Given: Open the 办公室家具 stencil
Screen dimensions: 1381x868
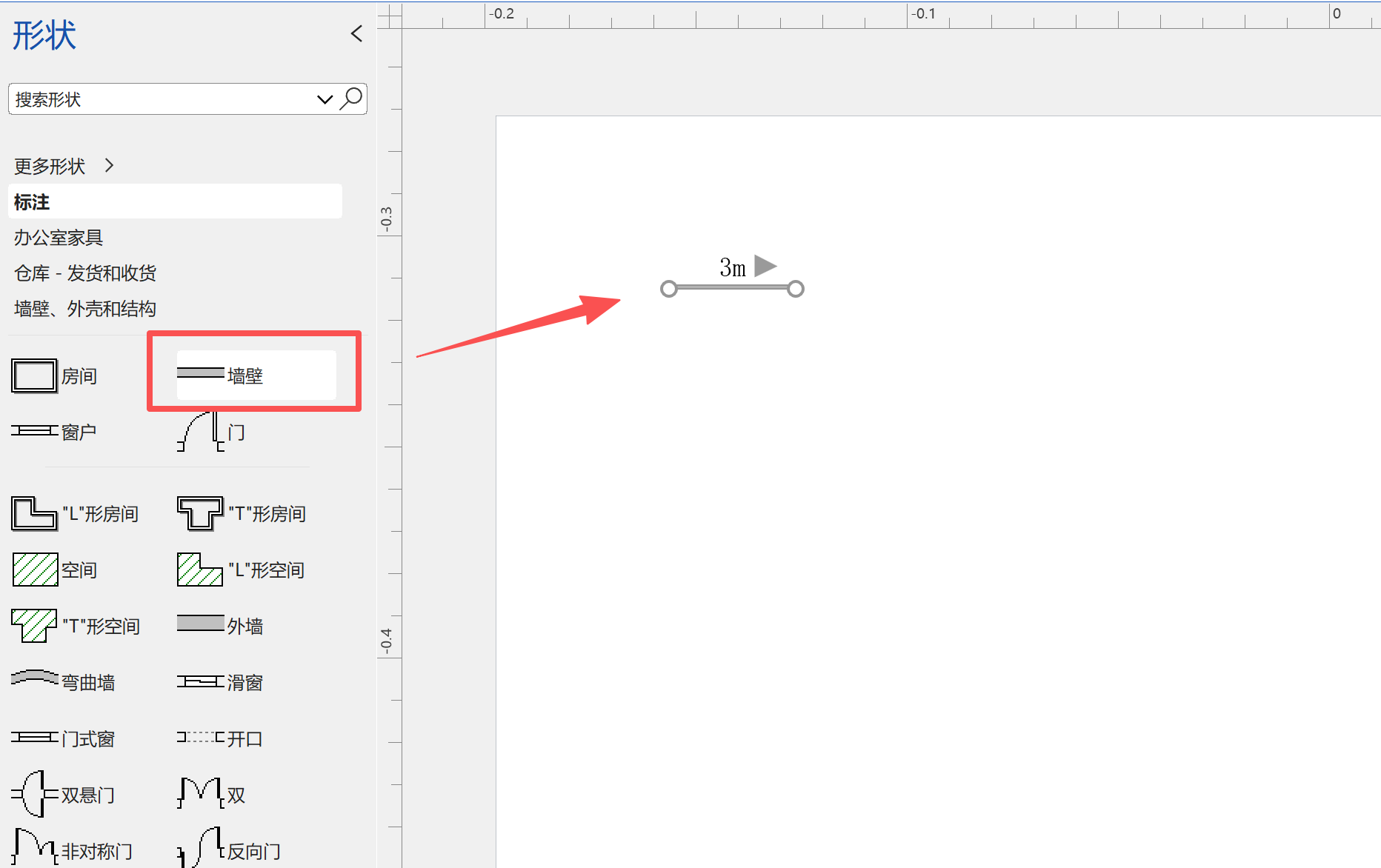Looking at the screenshot, I should coord(59,238).
